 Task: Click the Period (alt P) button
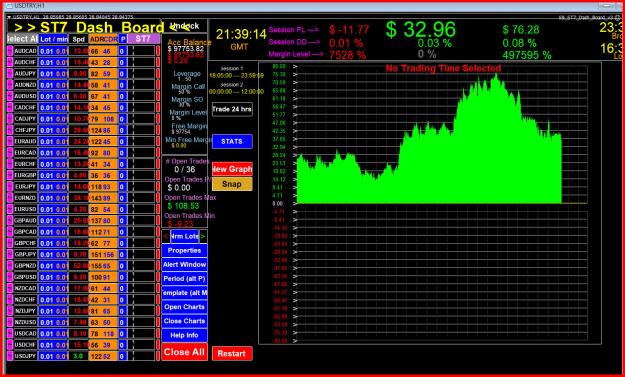point(185,279)
